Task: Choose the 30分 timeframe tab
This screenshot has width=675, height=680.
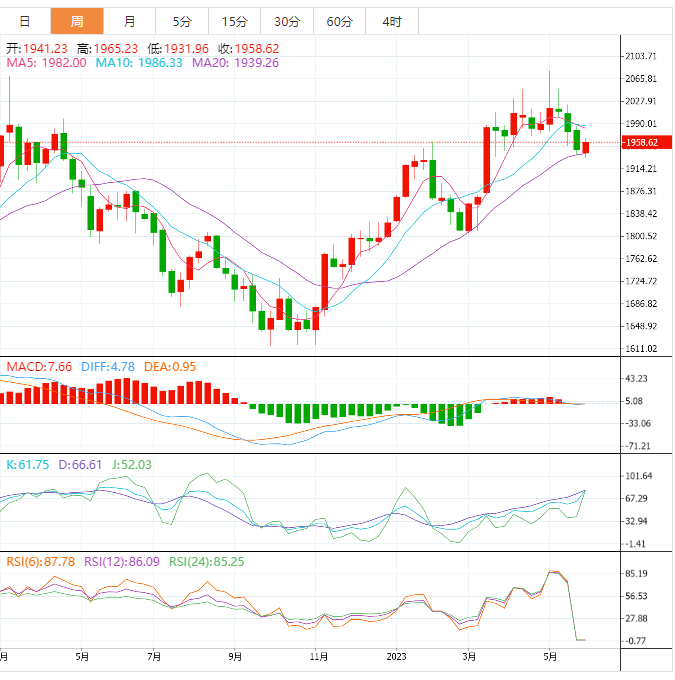Action: click(286, 21)
